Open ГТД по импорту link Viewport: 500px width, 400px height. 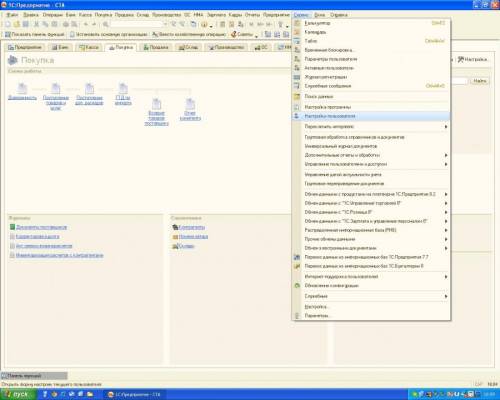pyautogui.click(x=123, y=100)
